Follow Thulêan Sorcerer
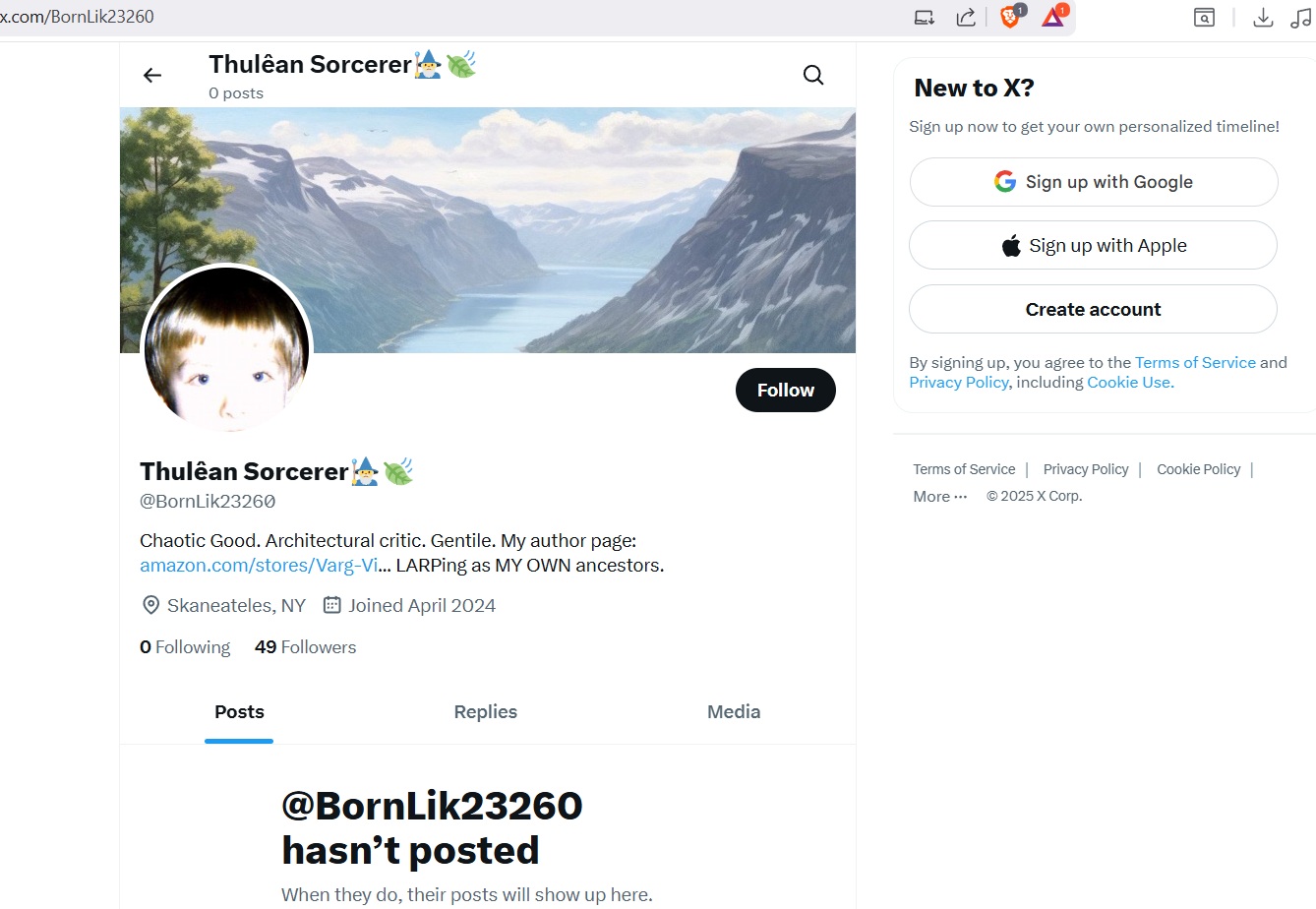 786,390
